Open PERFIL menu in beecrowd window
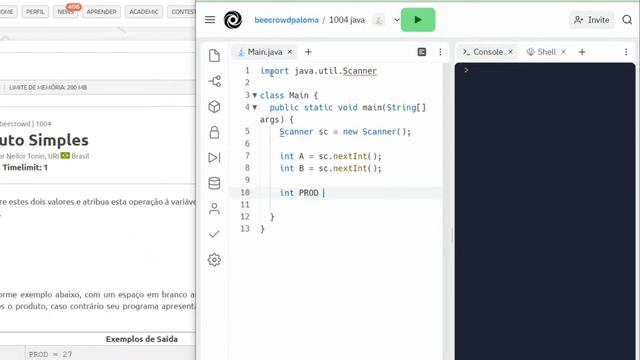 35,12
